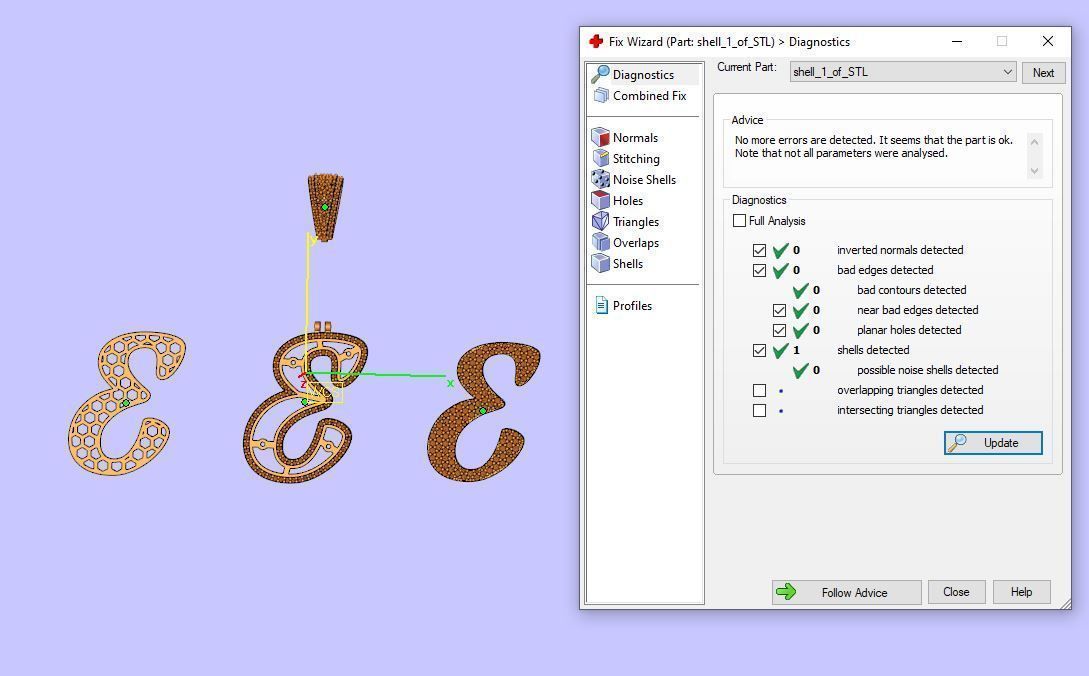Open the Noise Shells page
Viewport: 1089px width, 676px height.
tap(644, 179)
